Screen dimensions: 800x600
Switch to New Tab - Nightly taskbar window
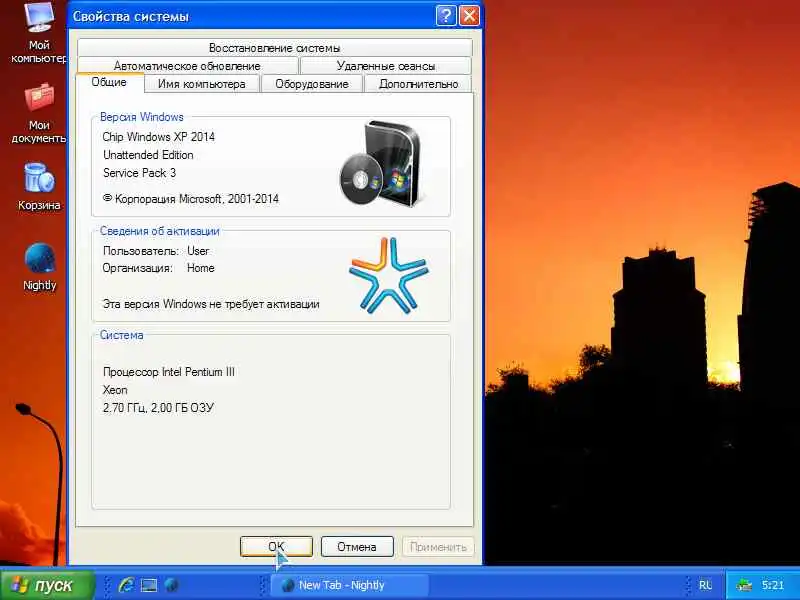[x=348, y=585]
